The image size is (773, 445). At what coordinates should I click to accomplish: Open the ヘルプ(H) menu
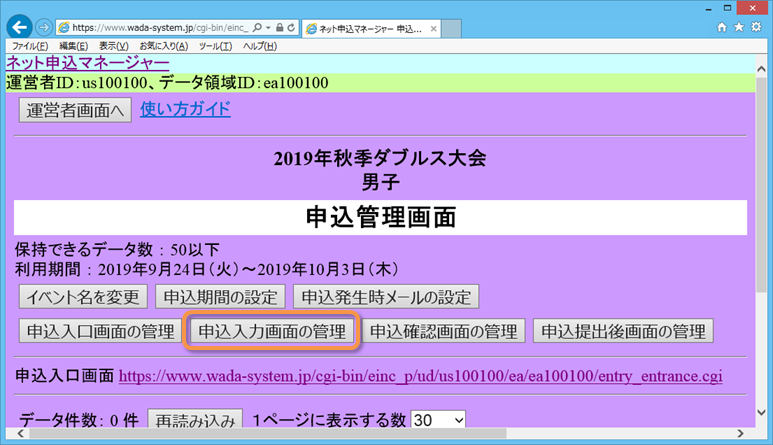(x=260, y=46)
